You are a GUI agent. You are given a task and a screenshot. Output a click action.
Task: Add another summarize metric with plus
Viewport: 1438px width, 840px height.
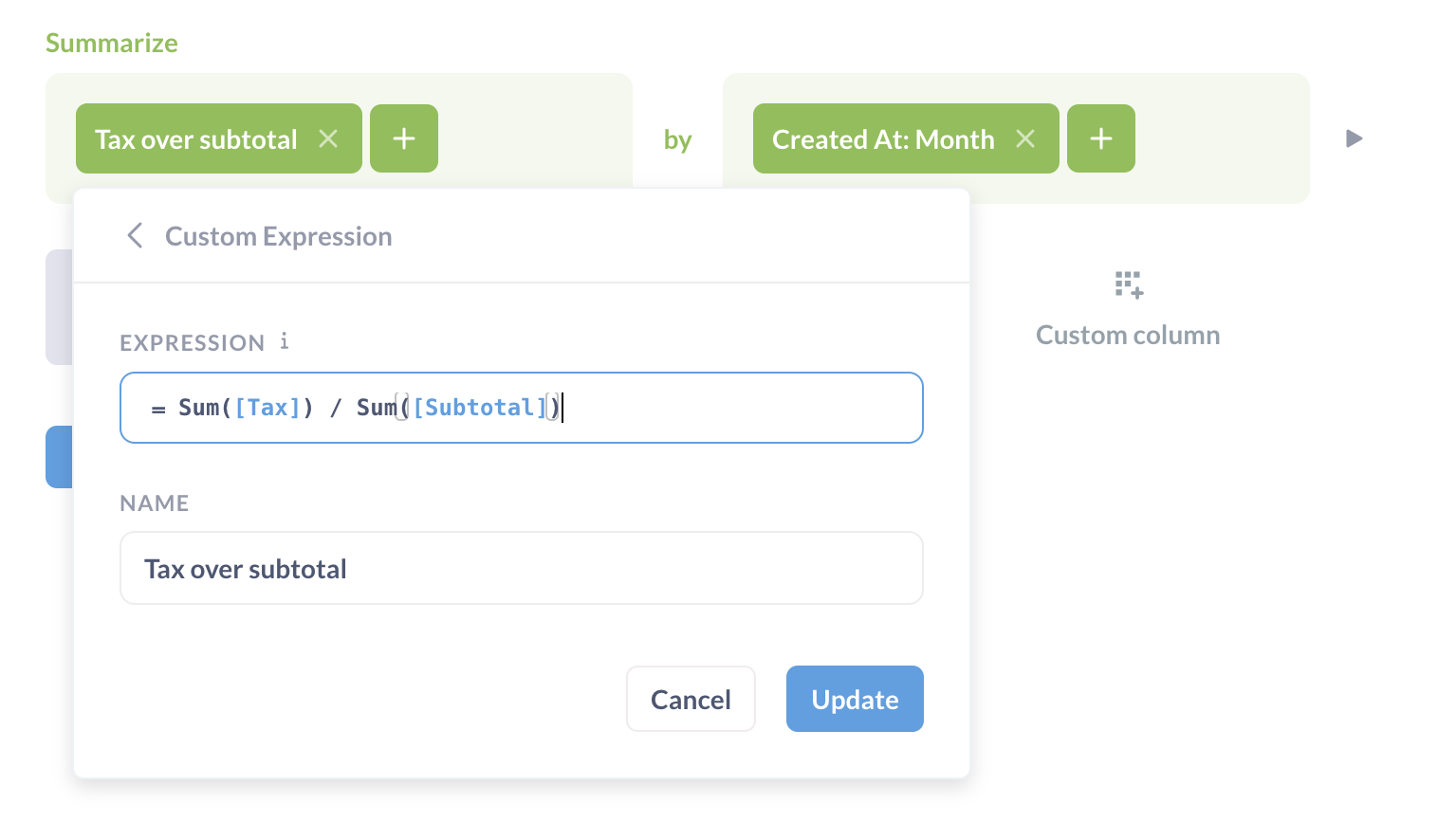click(x=404, y=139)
